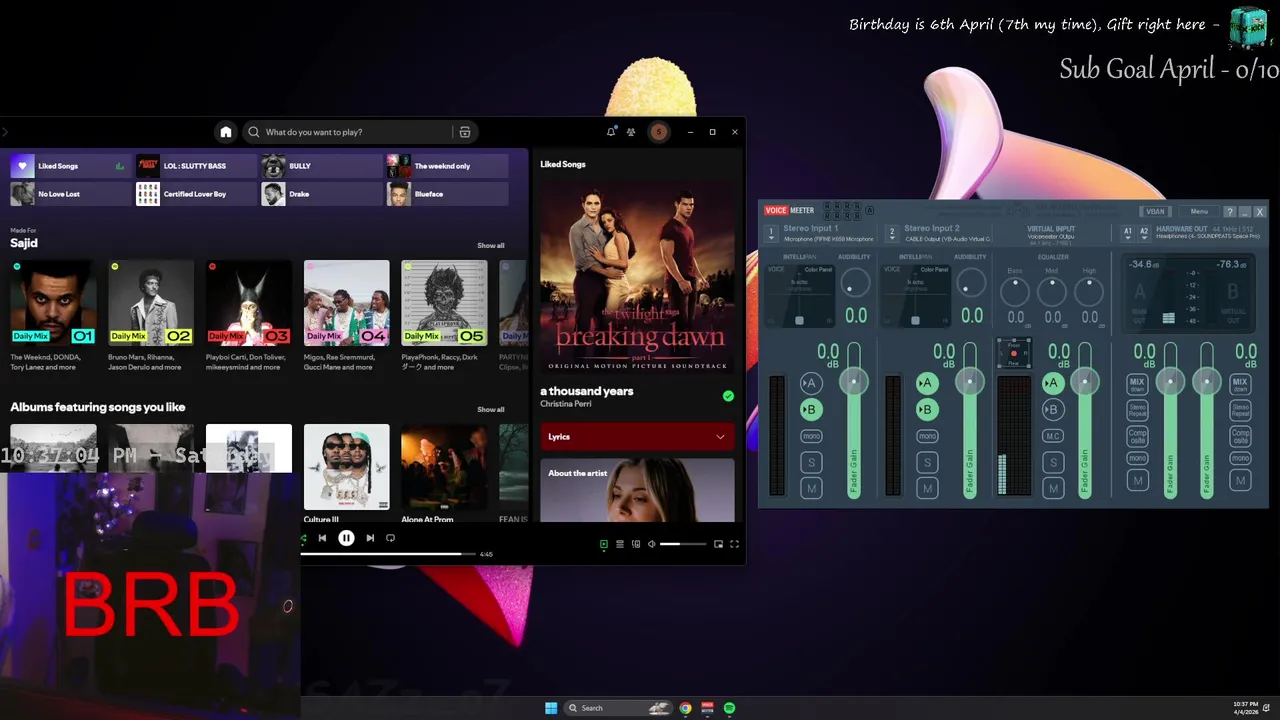
Task: Open Certified Lover Boy tile
Action: tap(195, 194)
